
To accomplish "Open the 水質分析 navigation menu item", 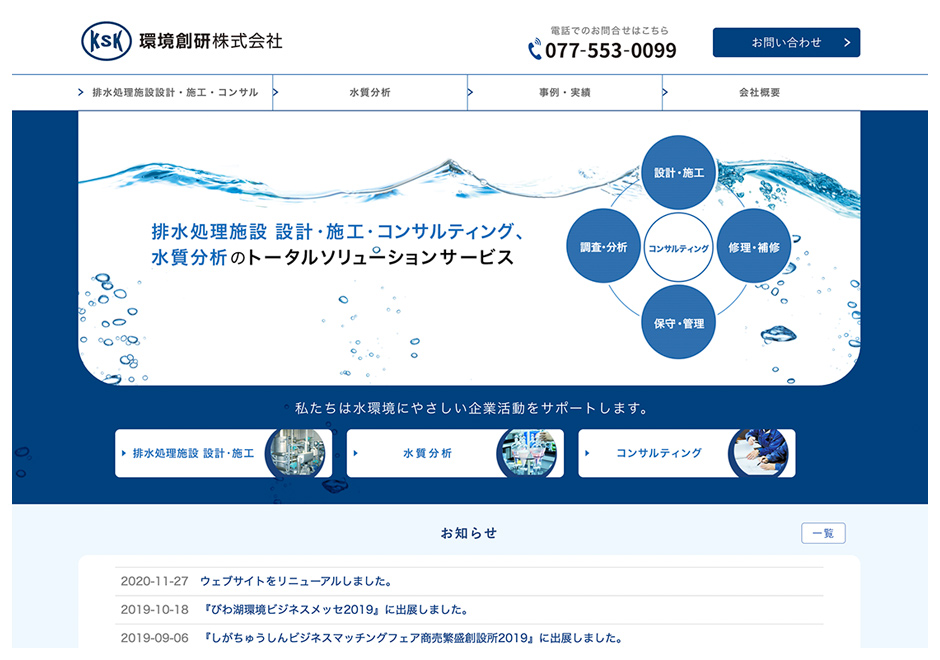I will [370, 92].
